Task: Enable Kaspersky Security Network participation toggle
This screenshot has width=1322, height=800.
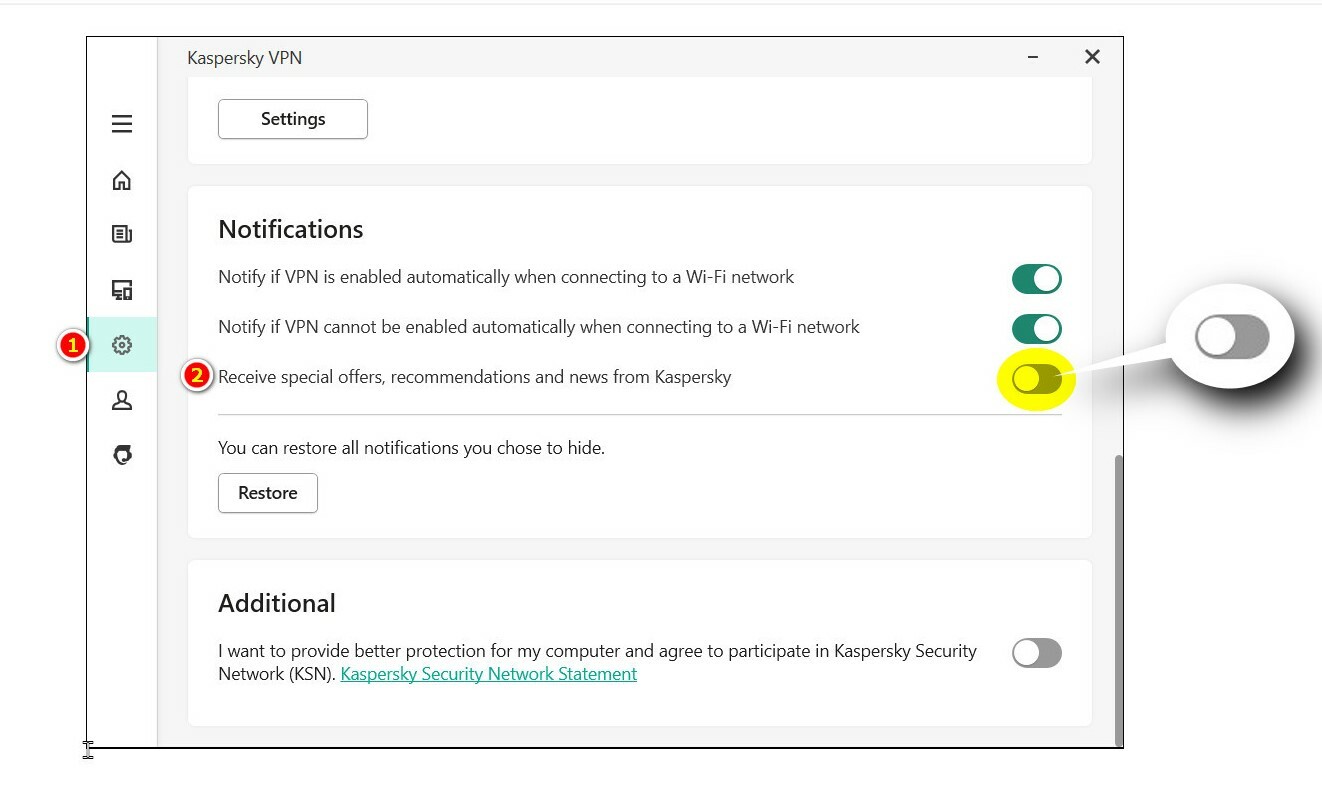Action: tap(1036, 653)
